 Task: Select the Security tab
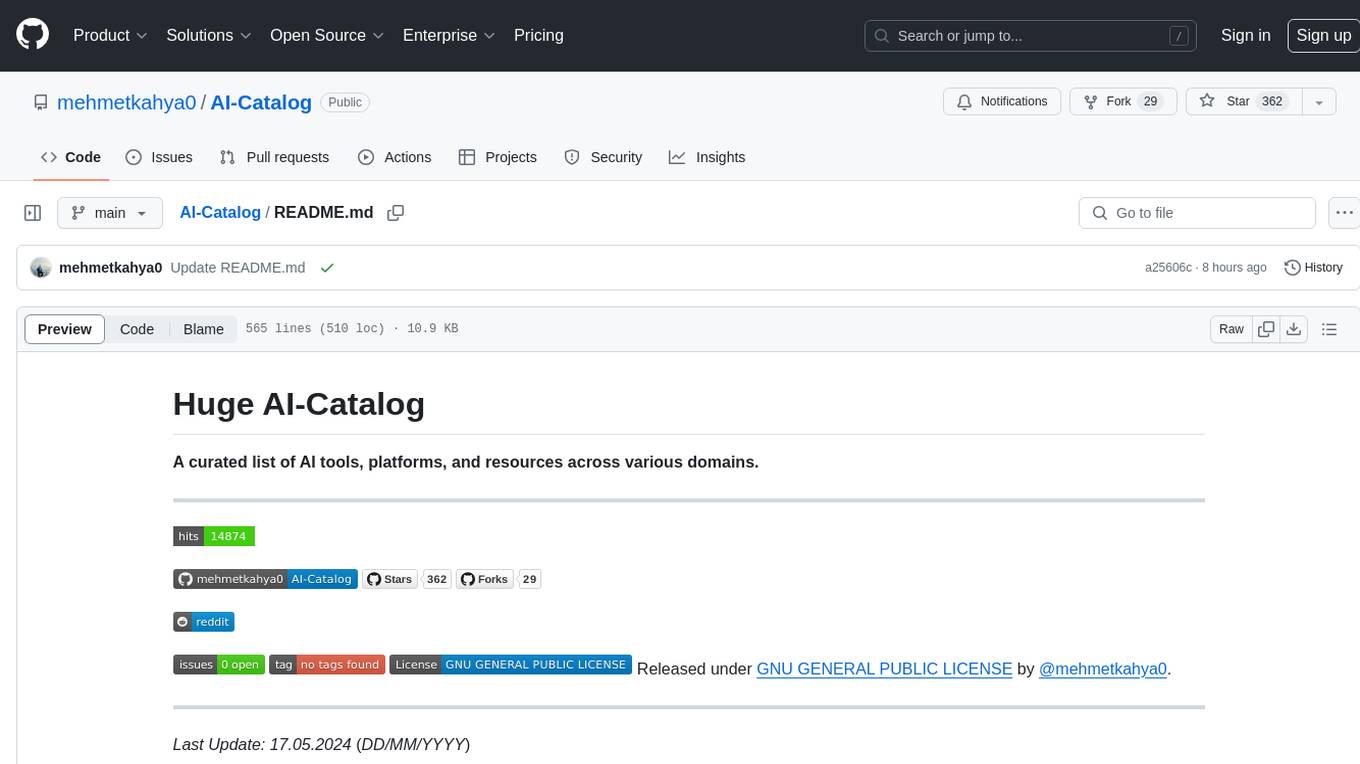pyautogui.click(x=603, y=157)
